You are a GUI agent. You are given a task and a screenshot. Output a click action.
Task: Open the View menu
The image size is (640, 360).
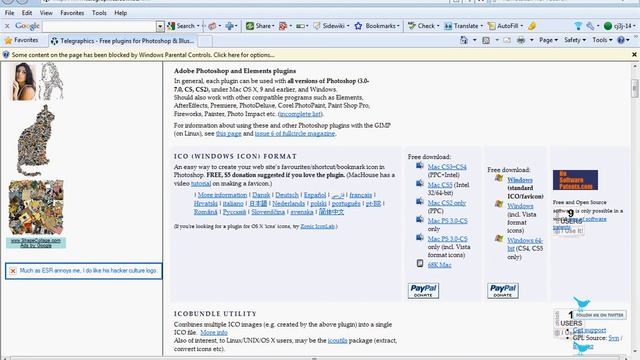[x=46, y=13]
